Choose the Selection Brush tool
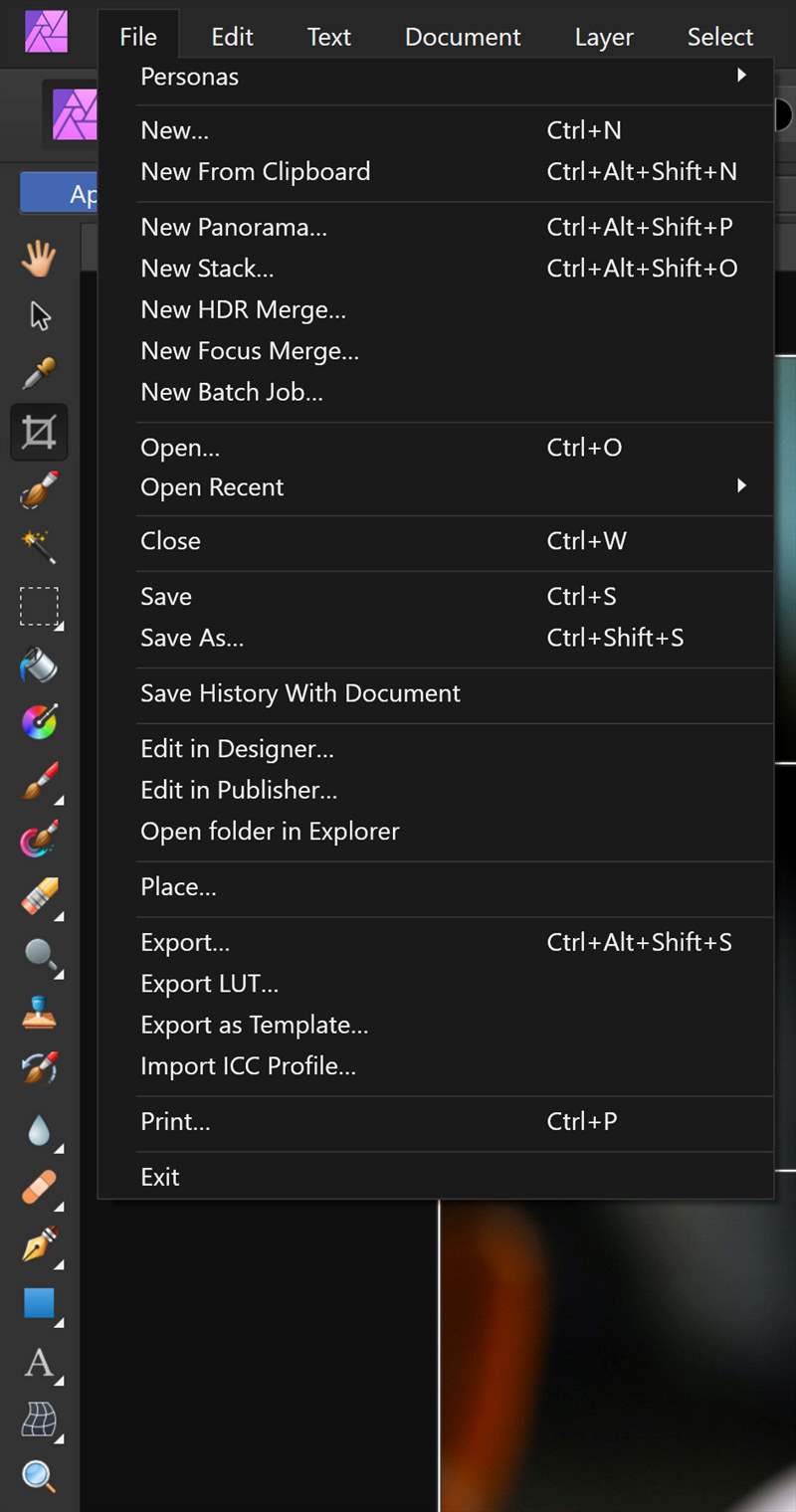 click(x=39, y=489)
